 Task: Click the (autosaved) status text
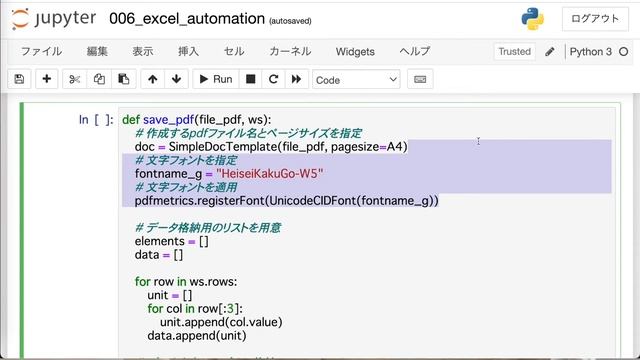click(x=290, y=21)
